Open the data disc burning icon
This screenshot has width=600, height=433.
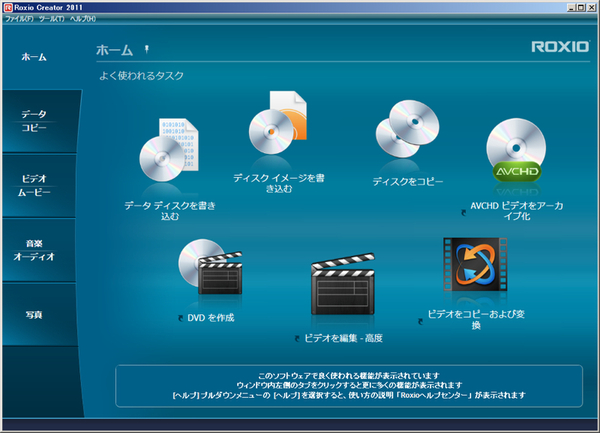[x=169, y=150]
